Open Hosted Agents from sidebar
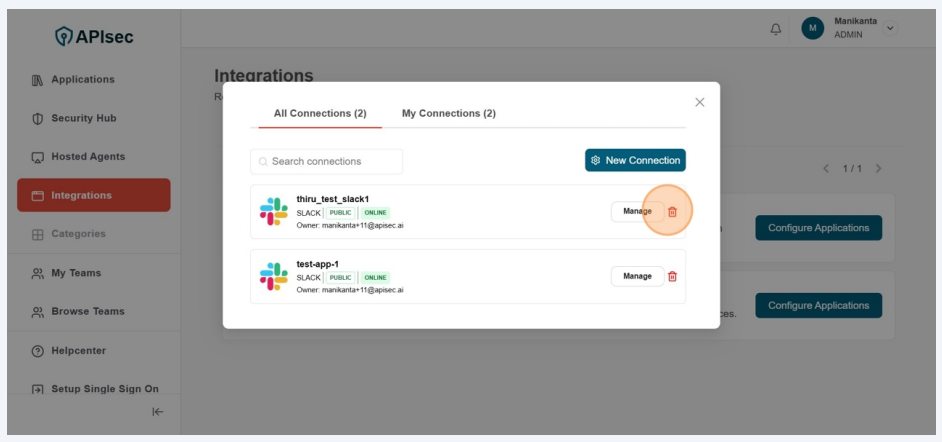 pos(88,157)
